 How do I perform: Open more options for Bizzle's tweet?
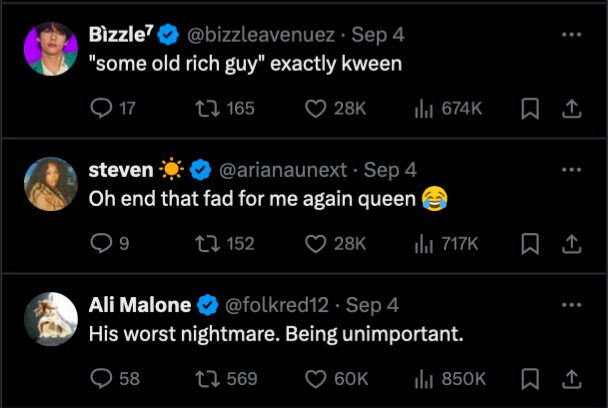pos(572,34)
